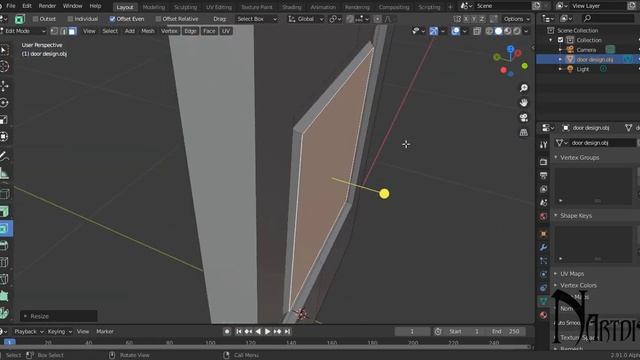The height and width of the screenshot is (360, 640).
Task: Open the Tool properties tab icon
Action: pyautogui.click(x=543, y=145)
